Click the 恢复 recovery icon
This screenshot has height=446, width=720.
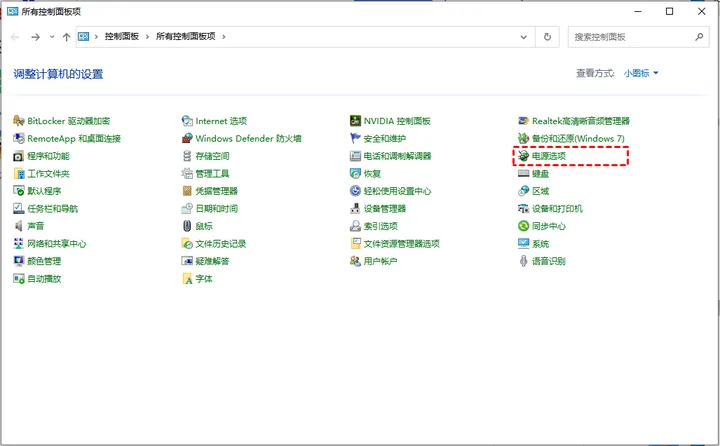355,174
